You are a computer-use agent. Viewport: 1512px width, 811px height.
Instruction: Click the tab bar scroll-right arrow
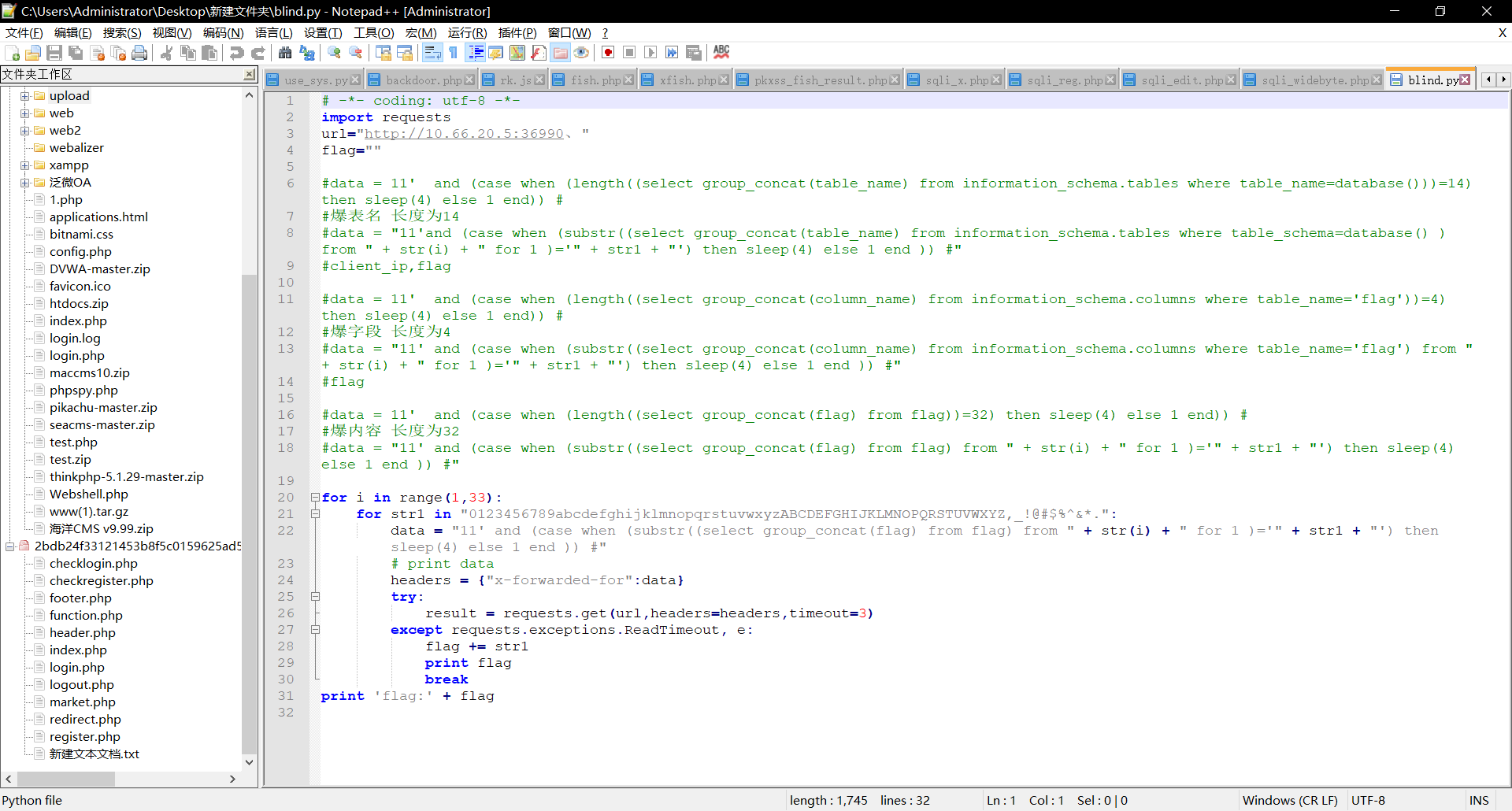(x=1503, y=80)
